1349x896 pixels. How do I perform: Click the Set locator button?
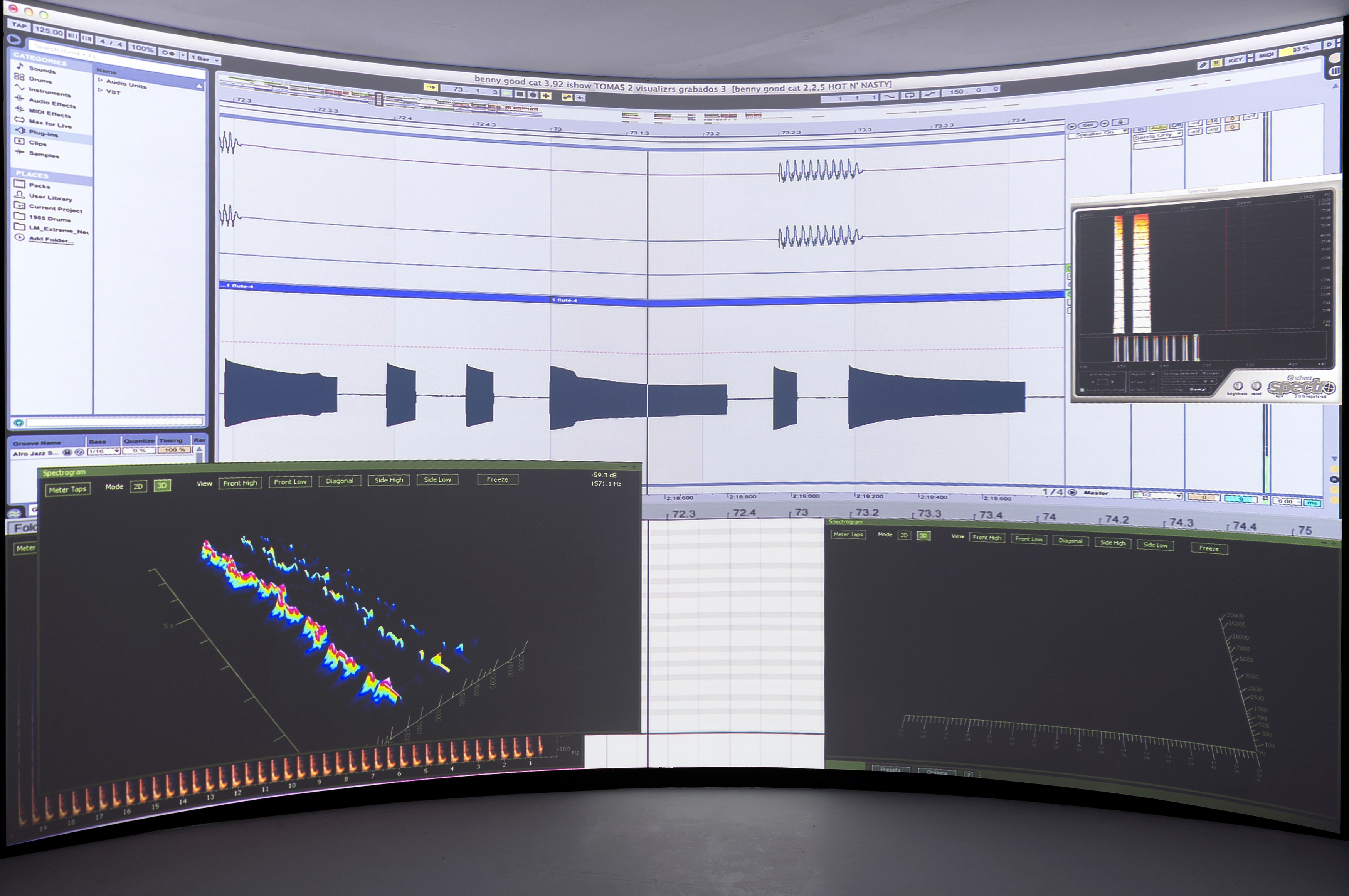[x=1088, y=124]
